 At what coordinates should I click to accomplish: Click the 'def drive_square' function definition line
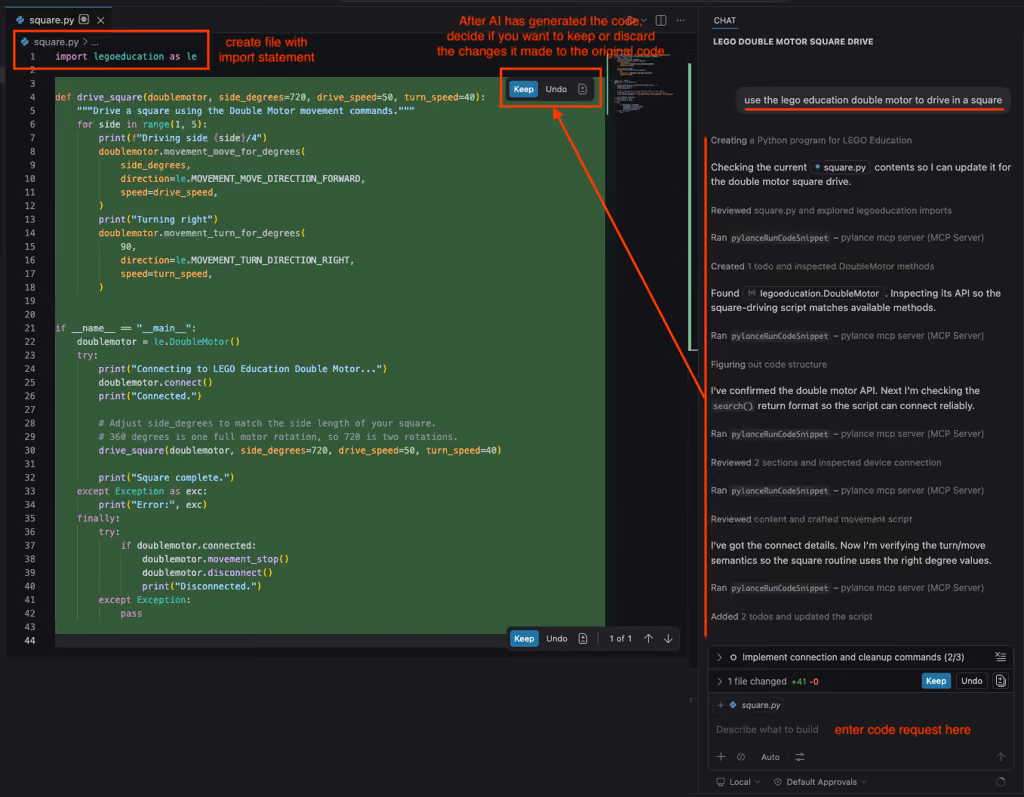click(x=270, y=97)
